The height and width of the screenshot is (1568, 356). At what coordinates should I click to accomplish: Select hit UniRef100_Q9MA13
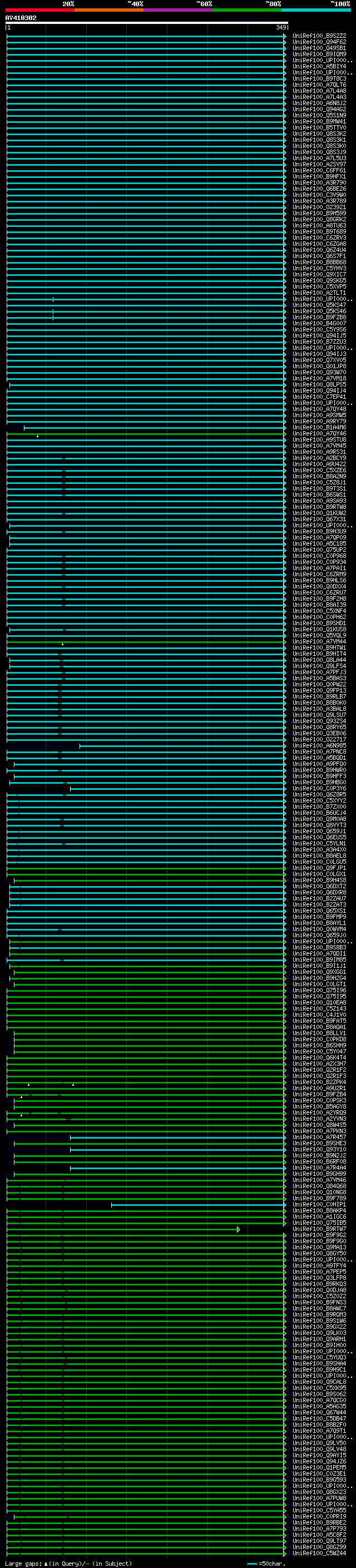coord(319,1247)
